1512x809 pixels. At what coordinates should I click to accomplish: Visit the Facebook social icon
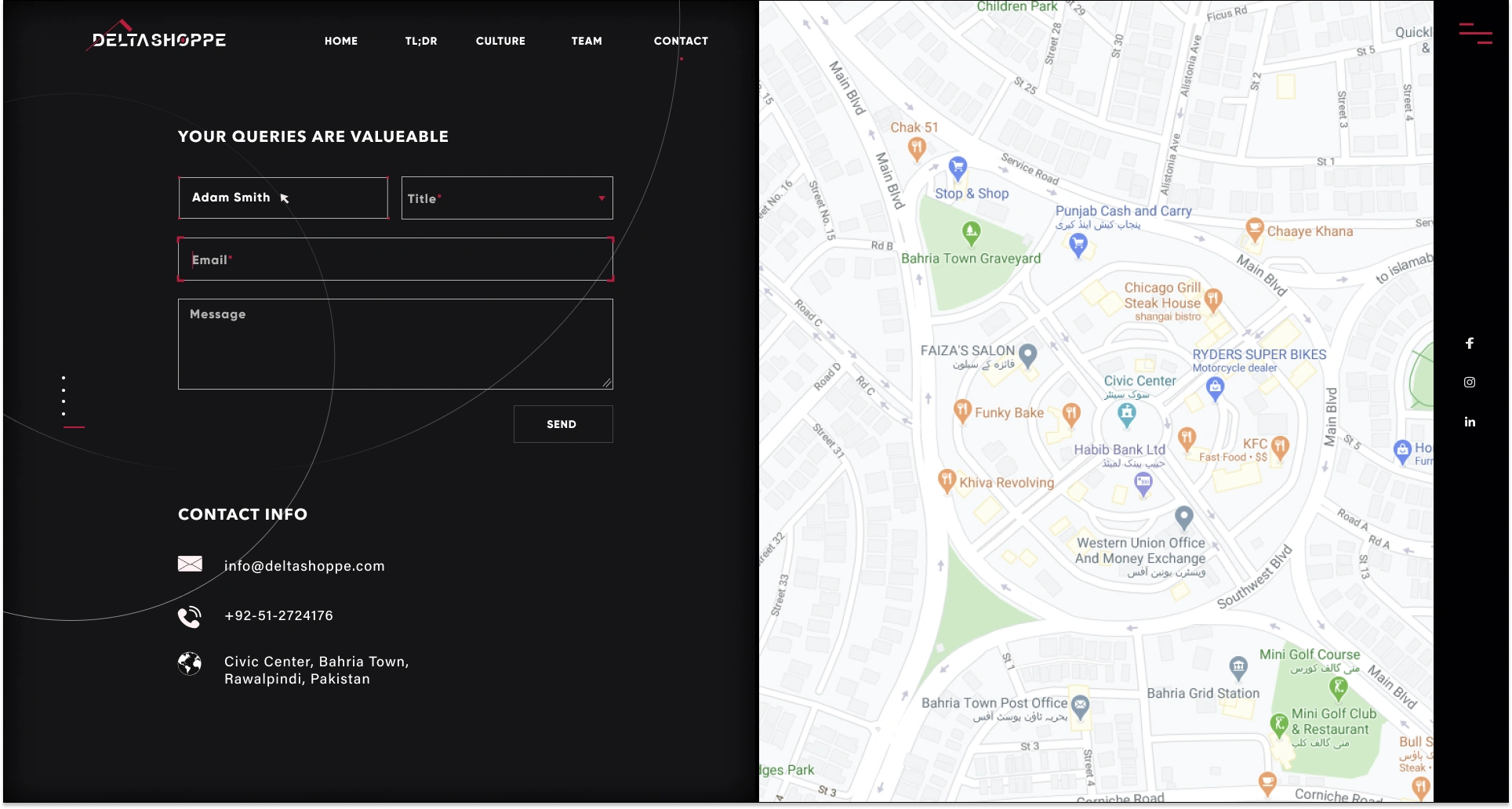(1470, 343)
